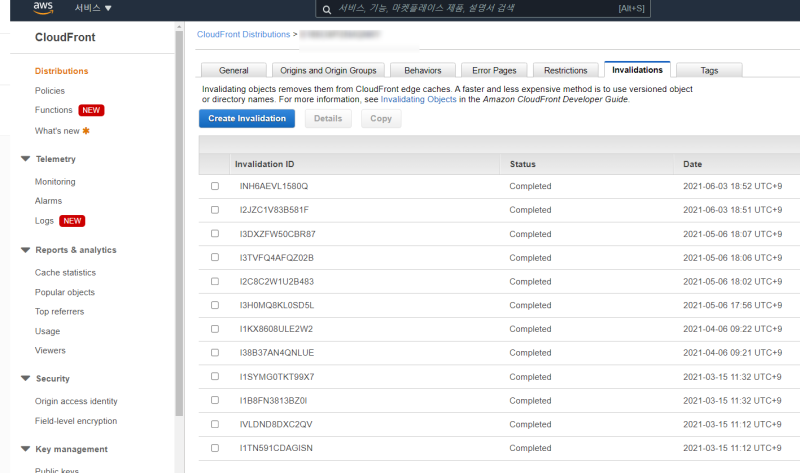This screenshot has height=473, width=800.
Task: Click the NEW badge beside Functions
Action: point(91,110)
